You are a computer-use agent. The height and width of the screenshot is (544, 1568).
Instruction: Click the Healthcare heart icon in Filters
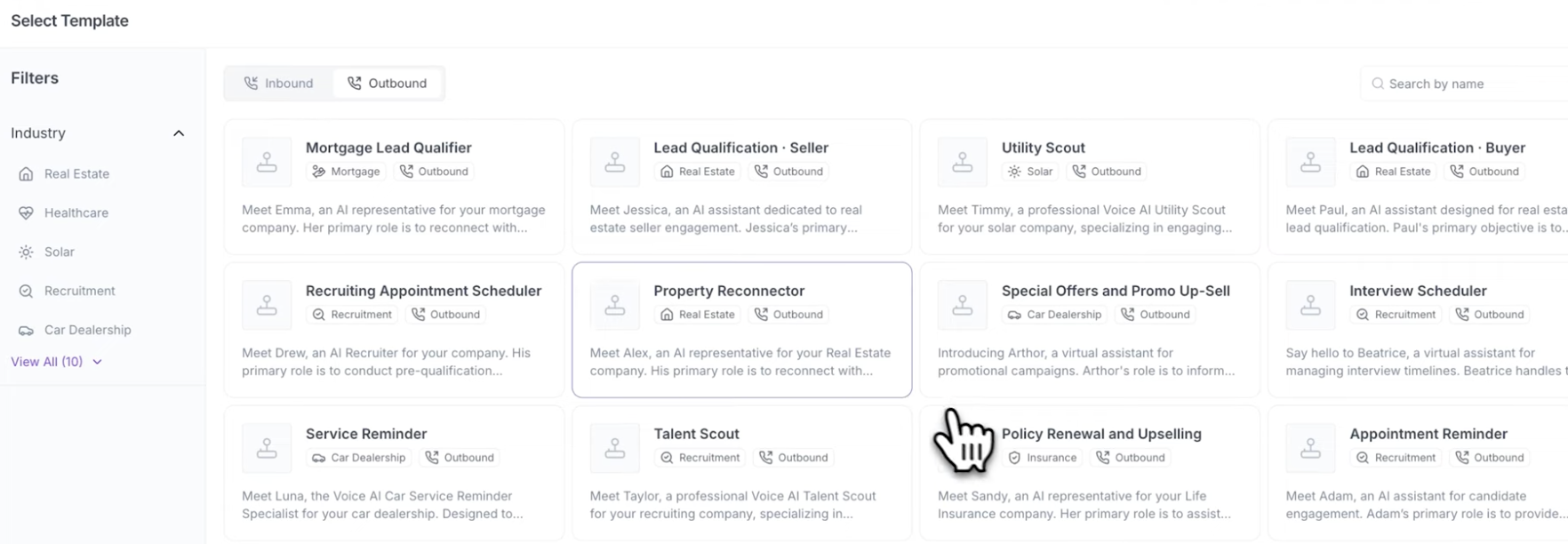point(26,213)
